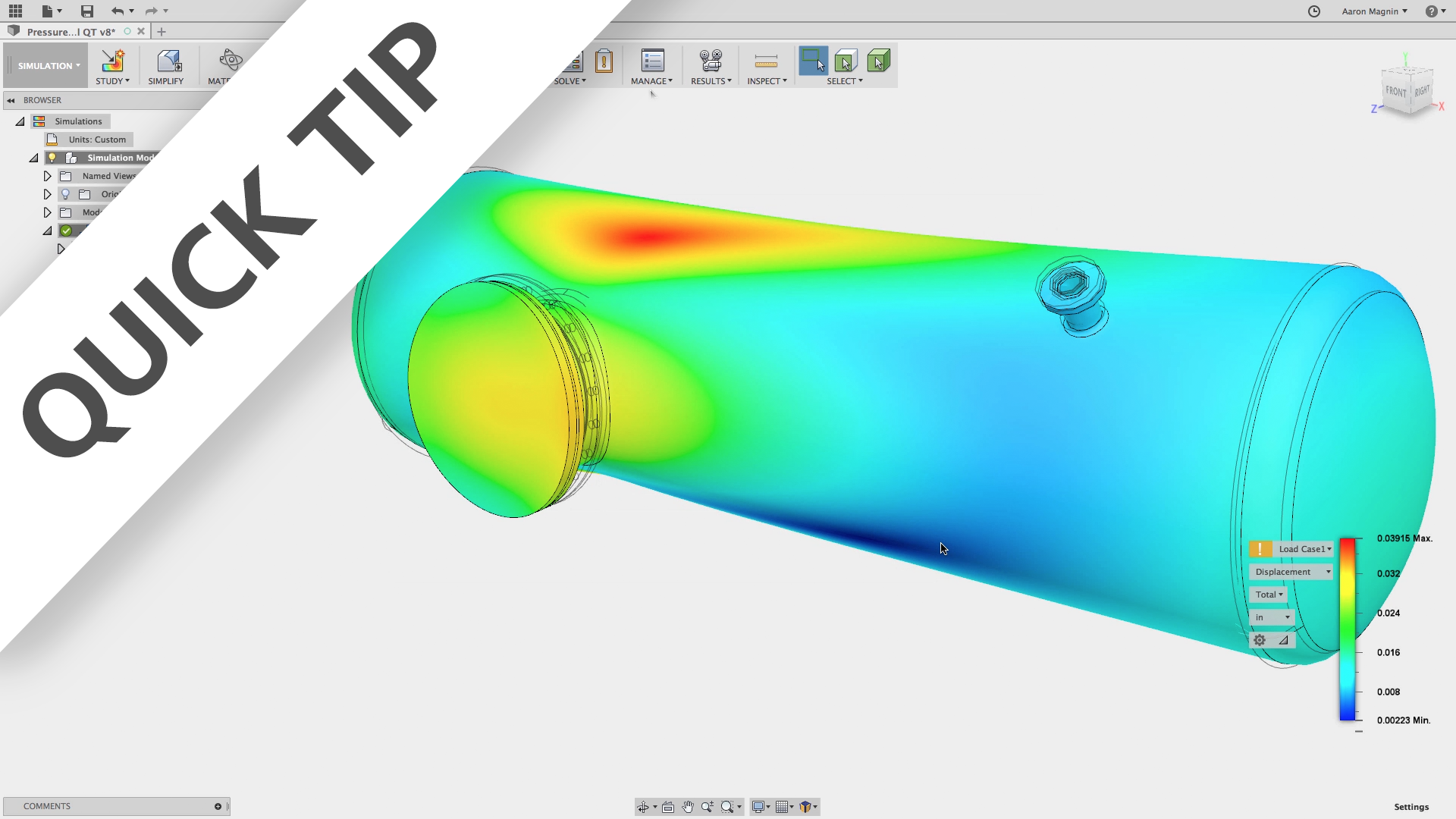Image resolution: width=1456 pixels, height=819 pixels.
Task: Toggle the window selection mode button
Action: point(813,61)
